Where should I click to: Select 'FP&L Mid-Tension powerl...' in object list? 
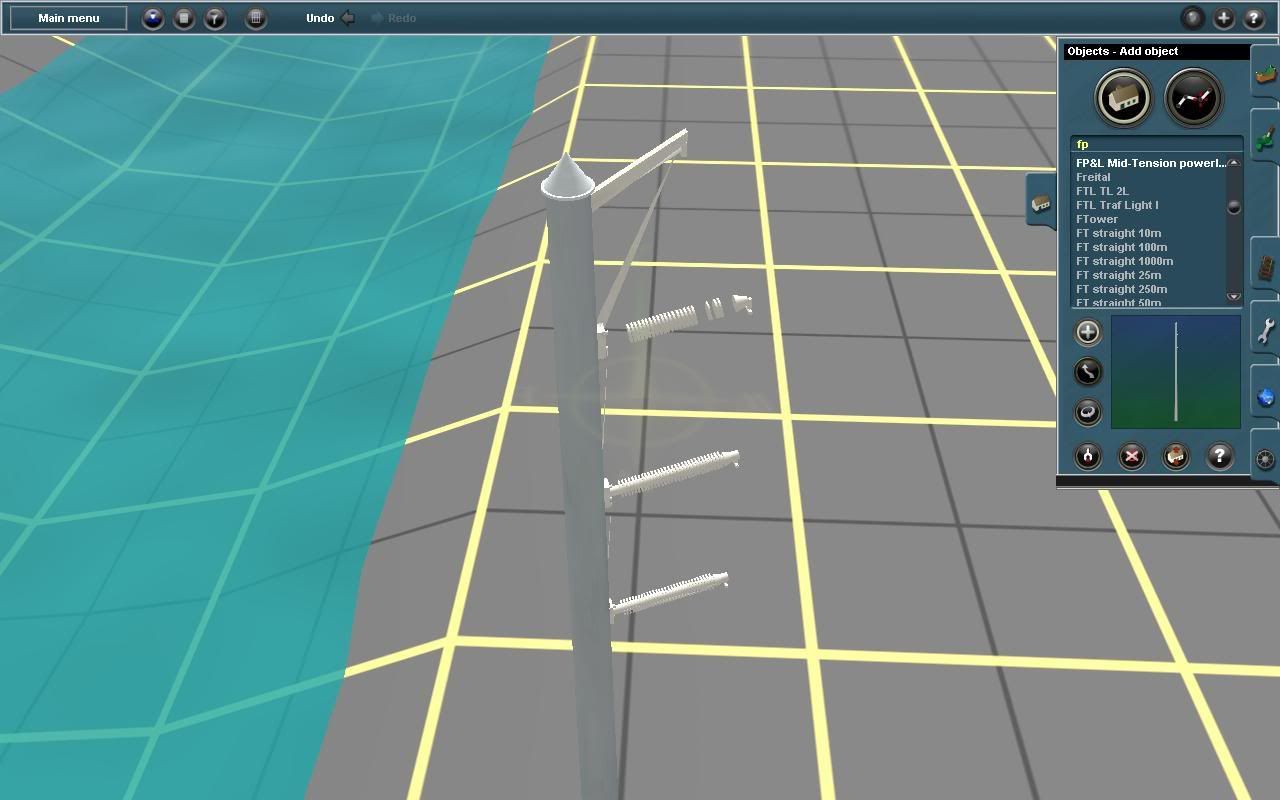[1150, 163]
